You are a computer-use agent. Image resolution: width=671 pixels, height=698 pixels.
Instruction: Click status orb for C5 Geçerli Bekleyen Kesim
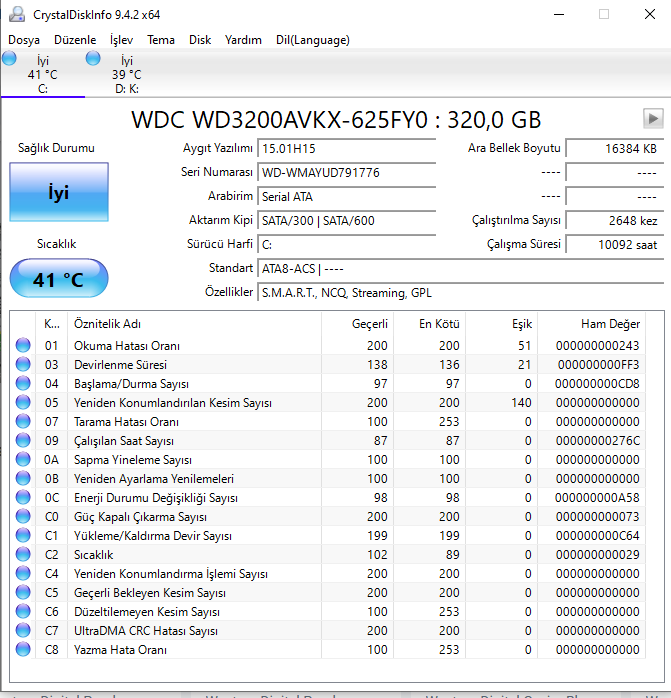click(23, 592)
